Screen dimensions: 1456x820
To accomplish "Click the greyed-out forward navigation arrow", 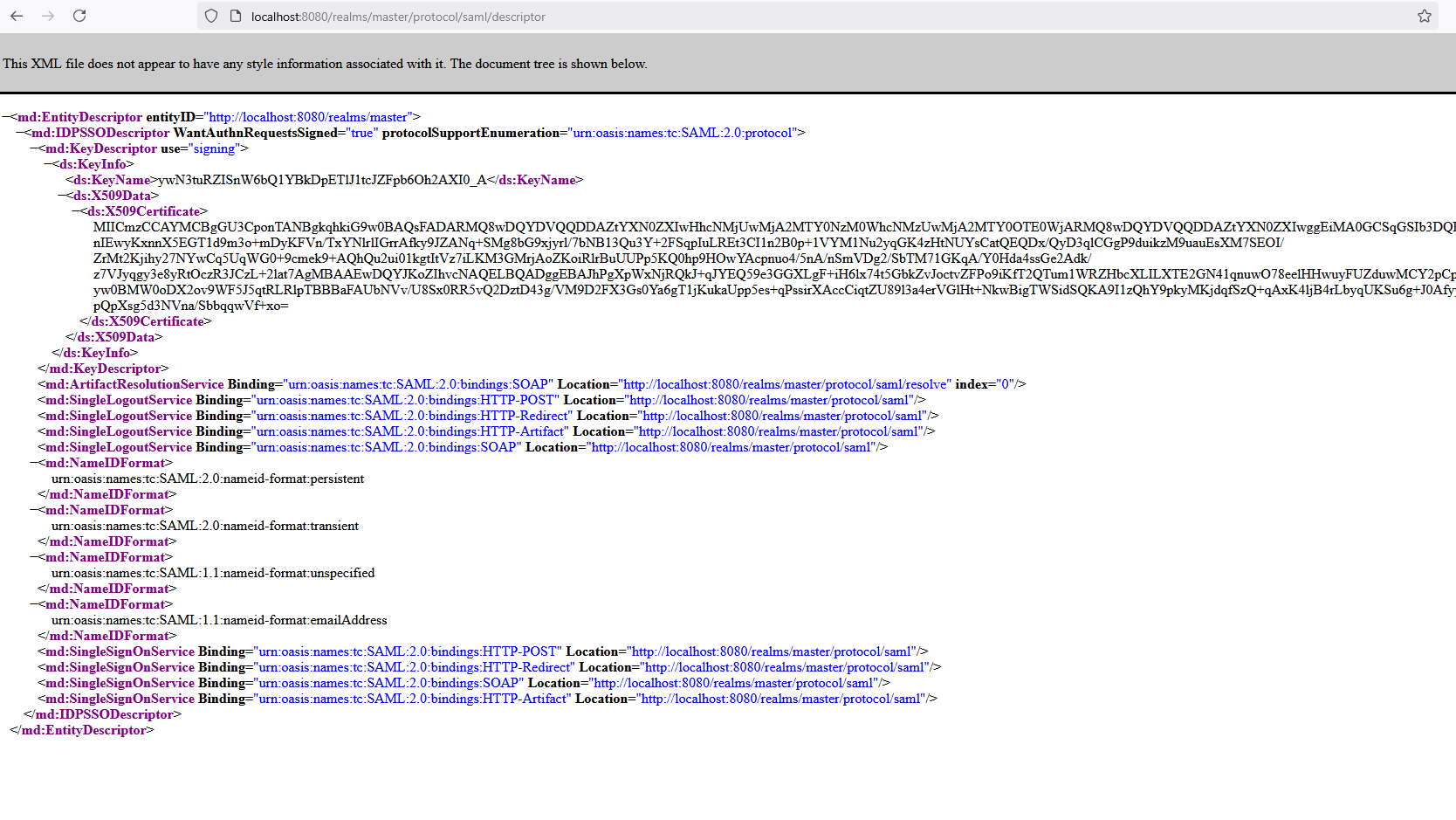I will point(48,16).
